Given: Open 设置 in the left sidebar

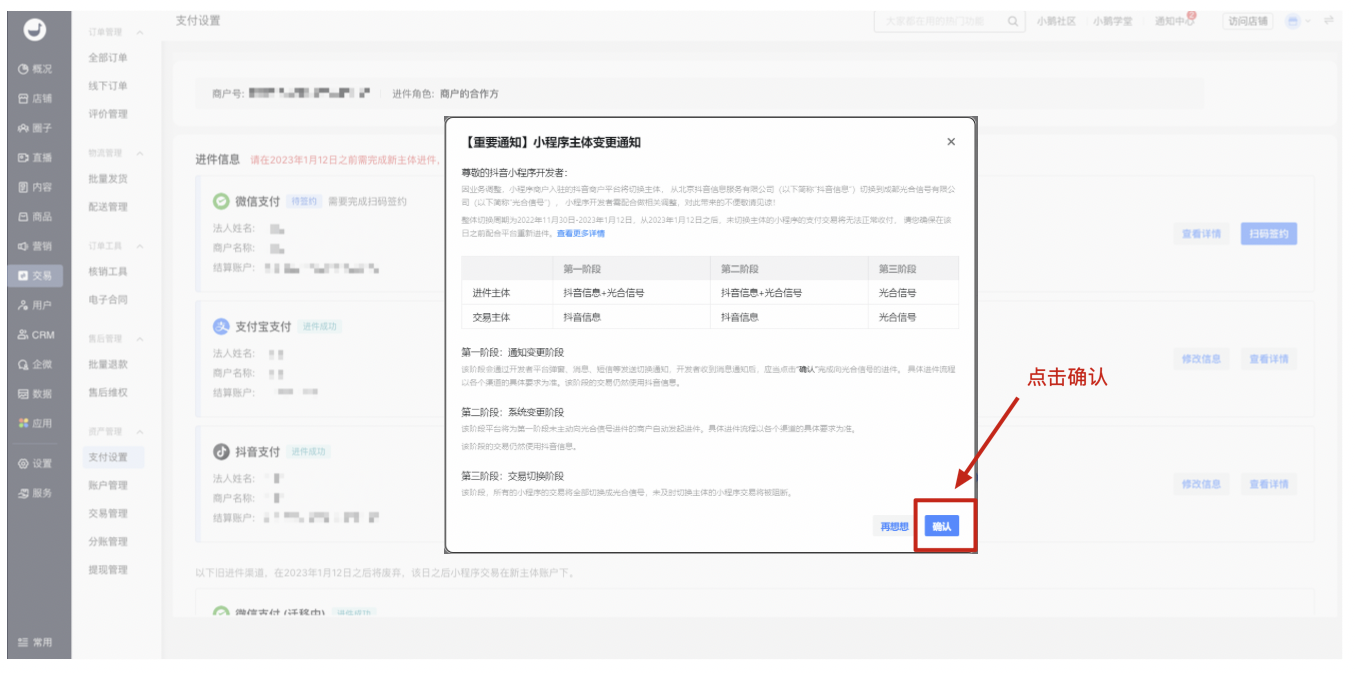Looking at the screenshot, I should point(35,463).
